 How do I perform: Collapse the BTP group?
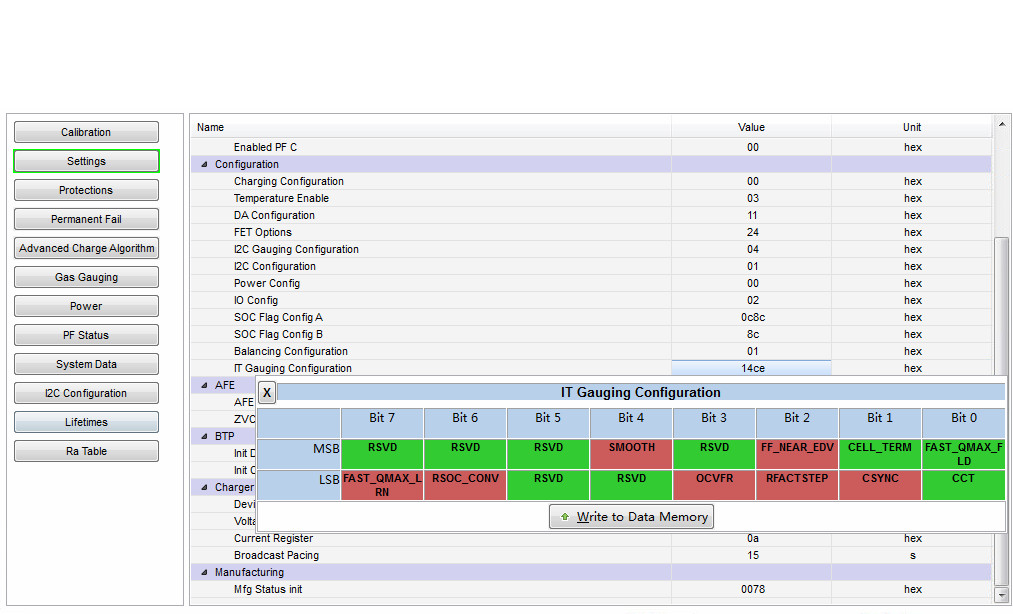(204, 436)
